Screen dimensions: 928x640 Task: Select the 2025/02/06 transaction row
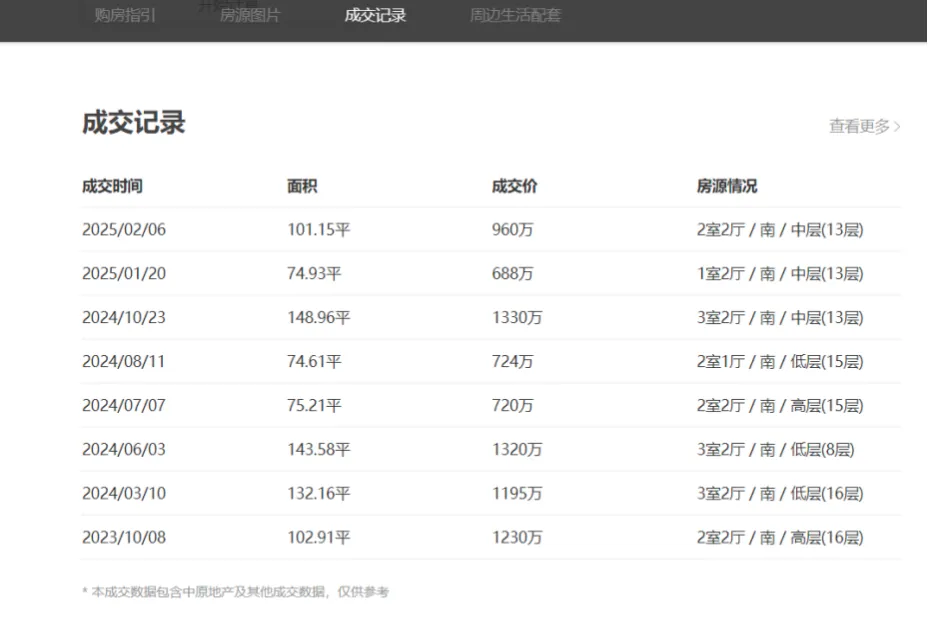pyautogui.click(x=491, y=230)
